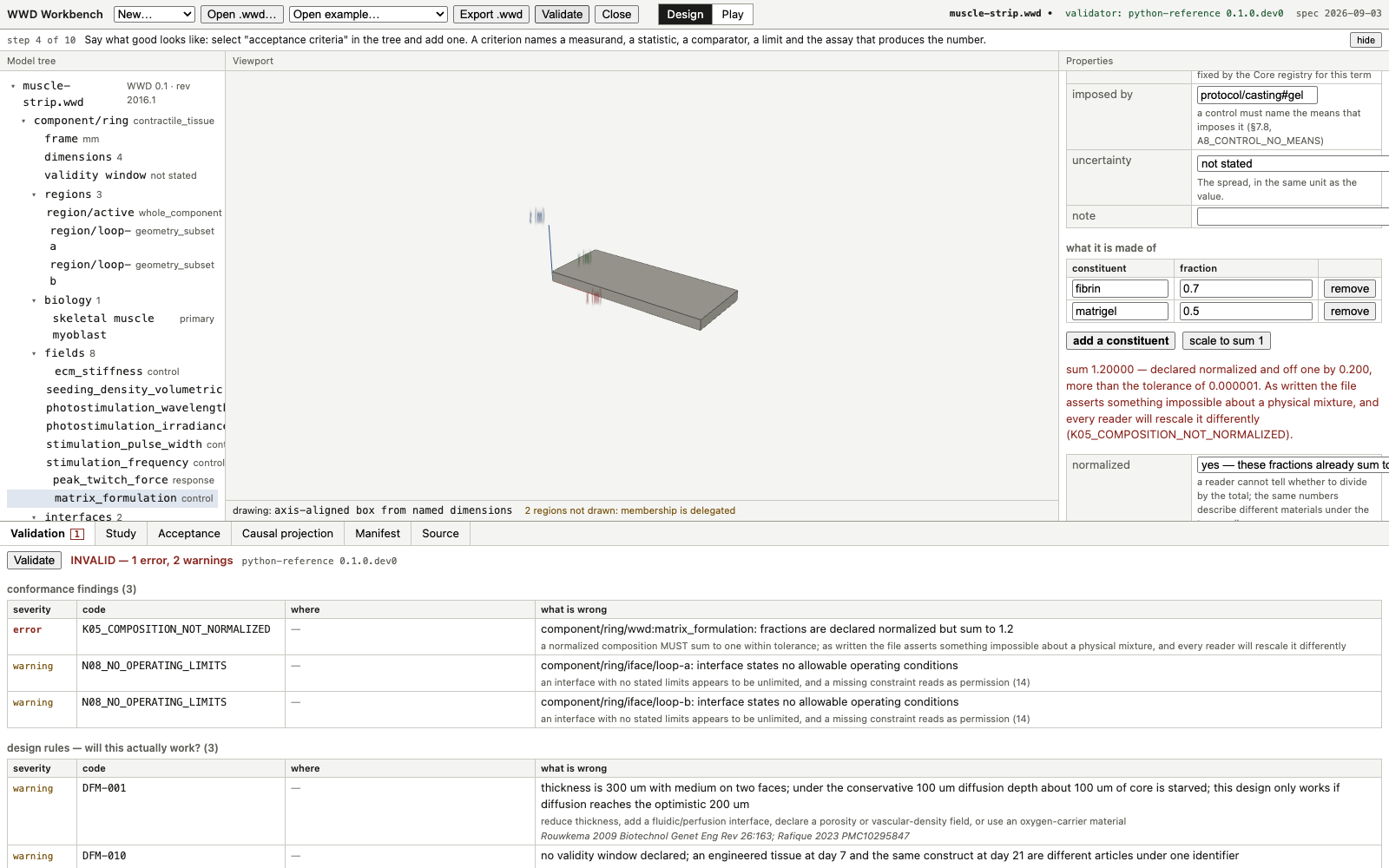
Task: Collapse the fields node
Action: pos(34,354)
